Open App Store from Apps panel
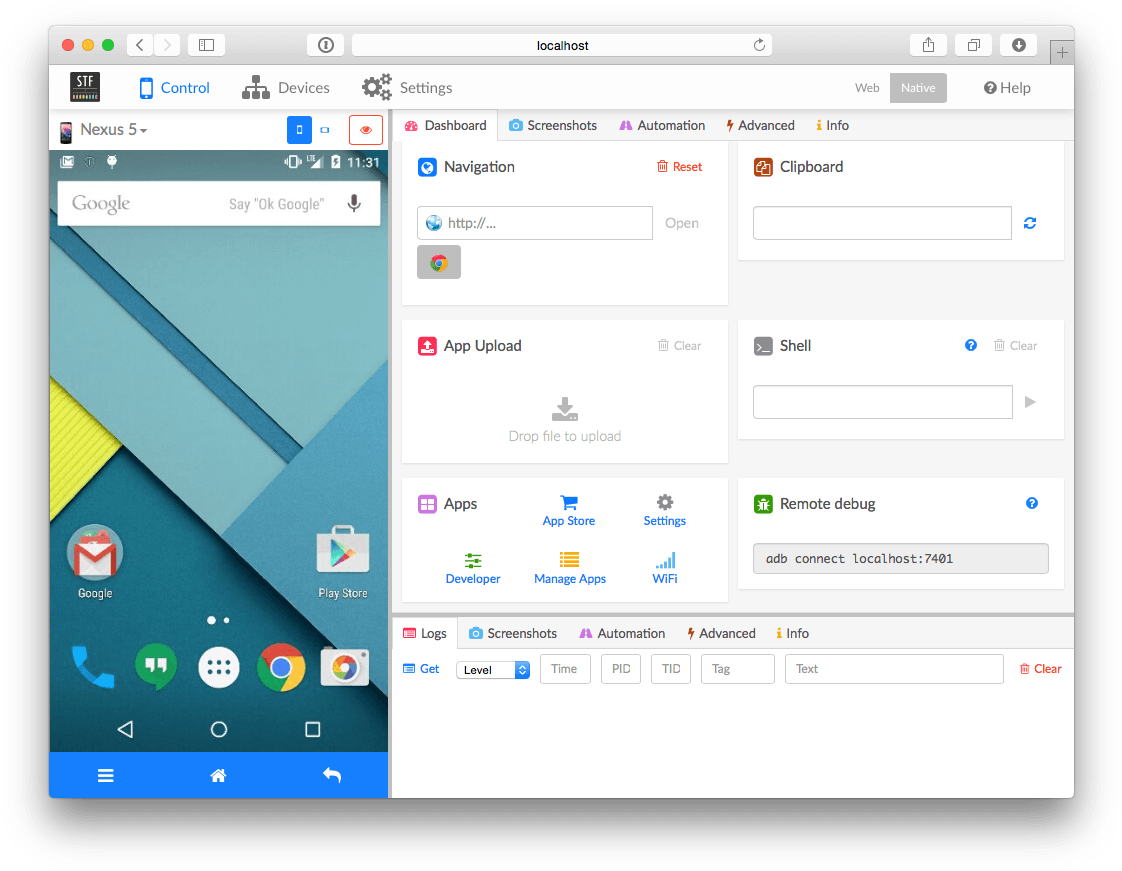Image resolution: width=1122 pixels, height=871 pixels. click(569, 511)
